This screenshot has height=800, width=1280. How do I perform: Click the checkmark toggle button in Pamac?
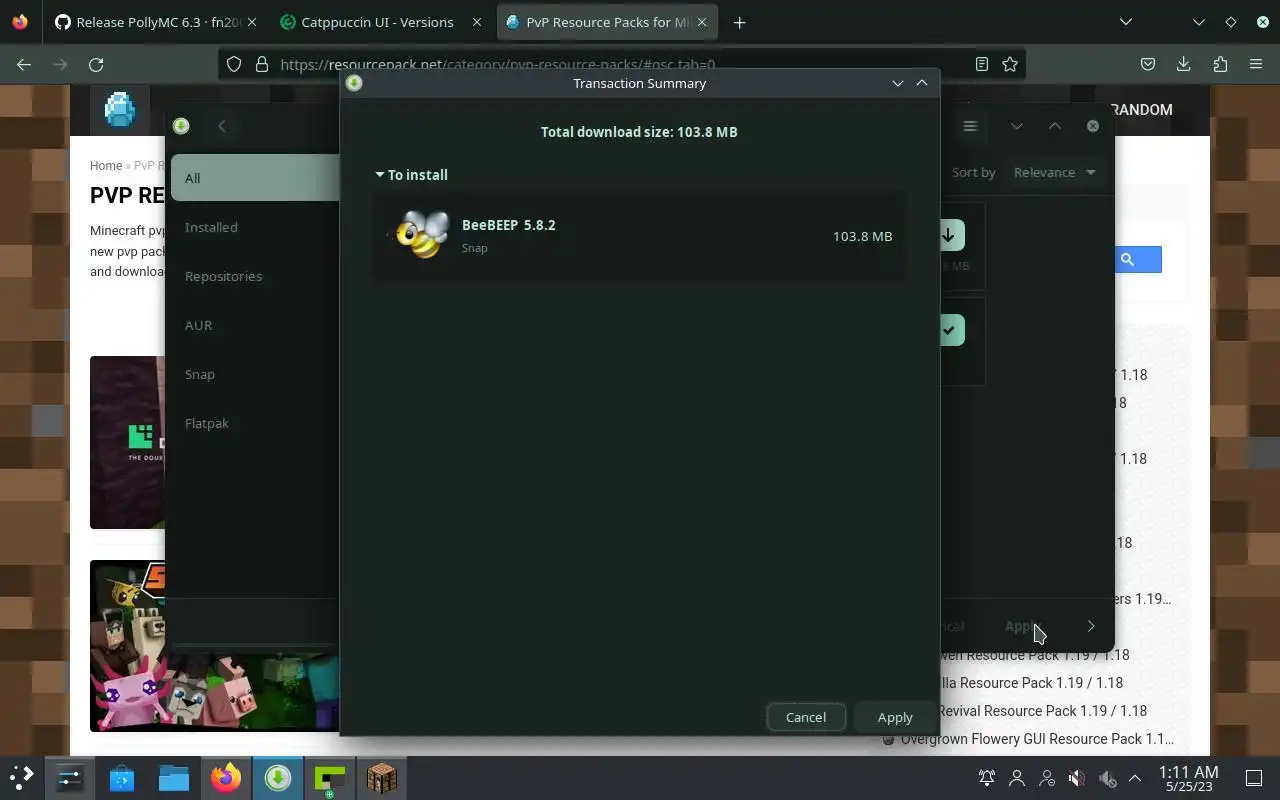[949, 330]
